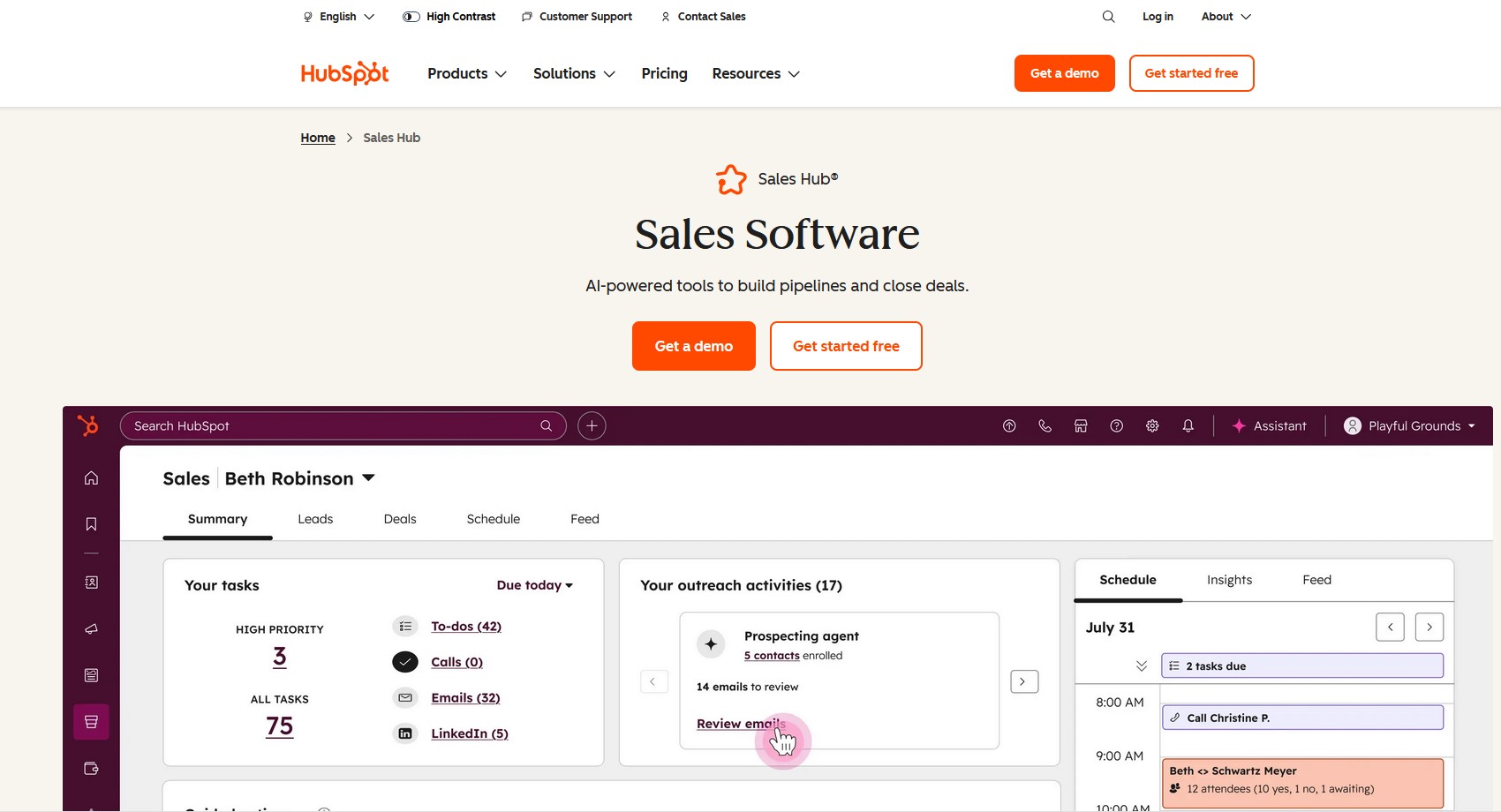Click the content page icon in the sidebar
This screenshot has width=1501, height=812.
click(x=91, y=675)
